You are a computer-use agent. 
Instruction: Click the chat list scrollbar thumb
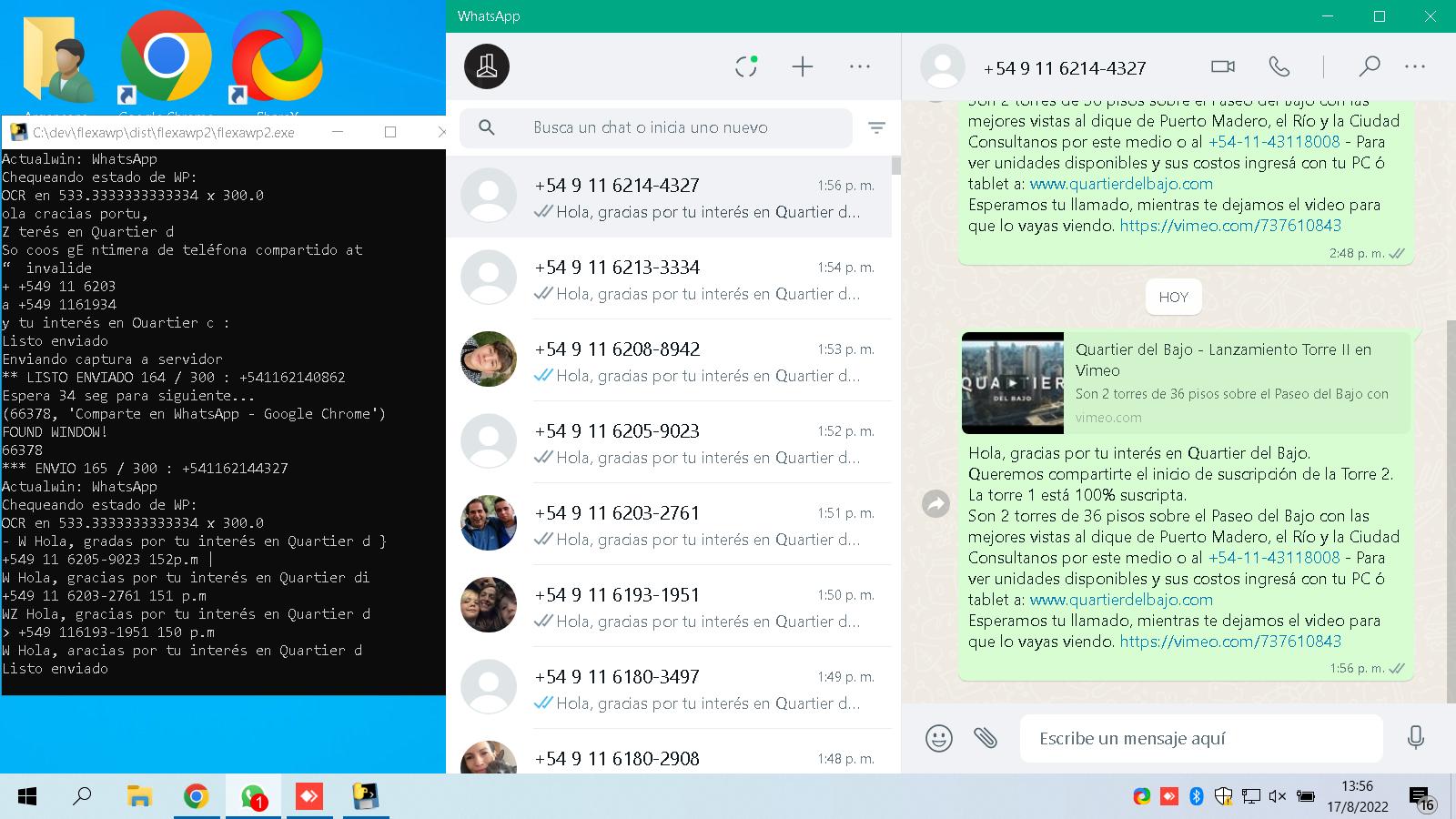click(x=896, y=166)
